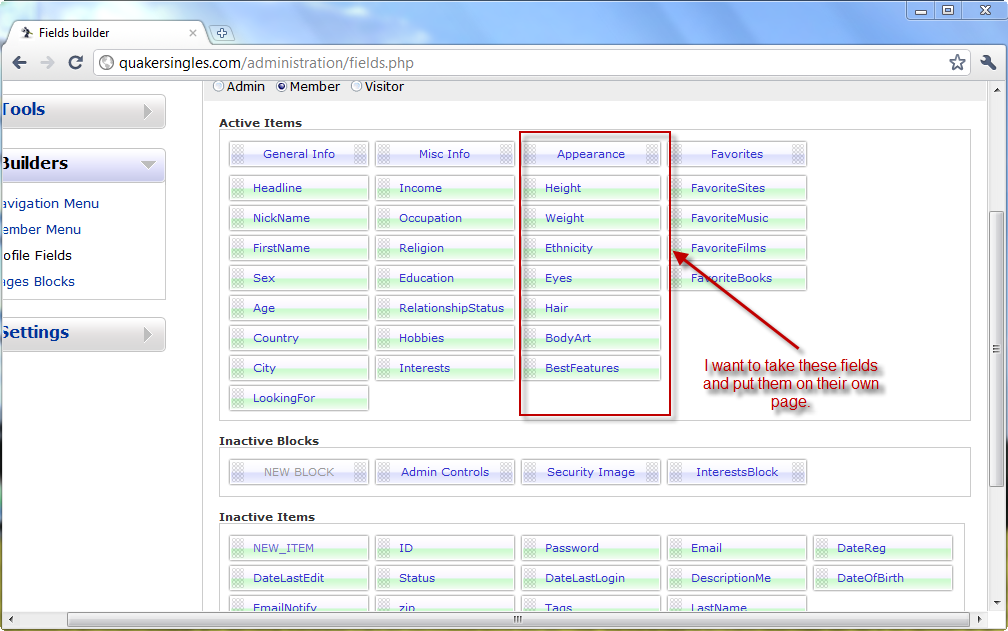Open Pages Blocks builder link
The image size is (1008, 631).
click(x=38, y=282)
